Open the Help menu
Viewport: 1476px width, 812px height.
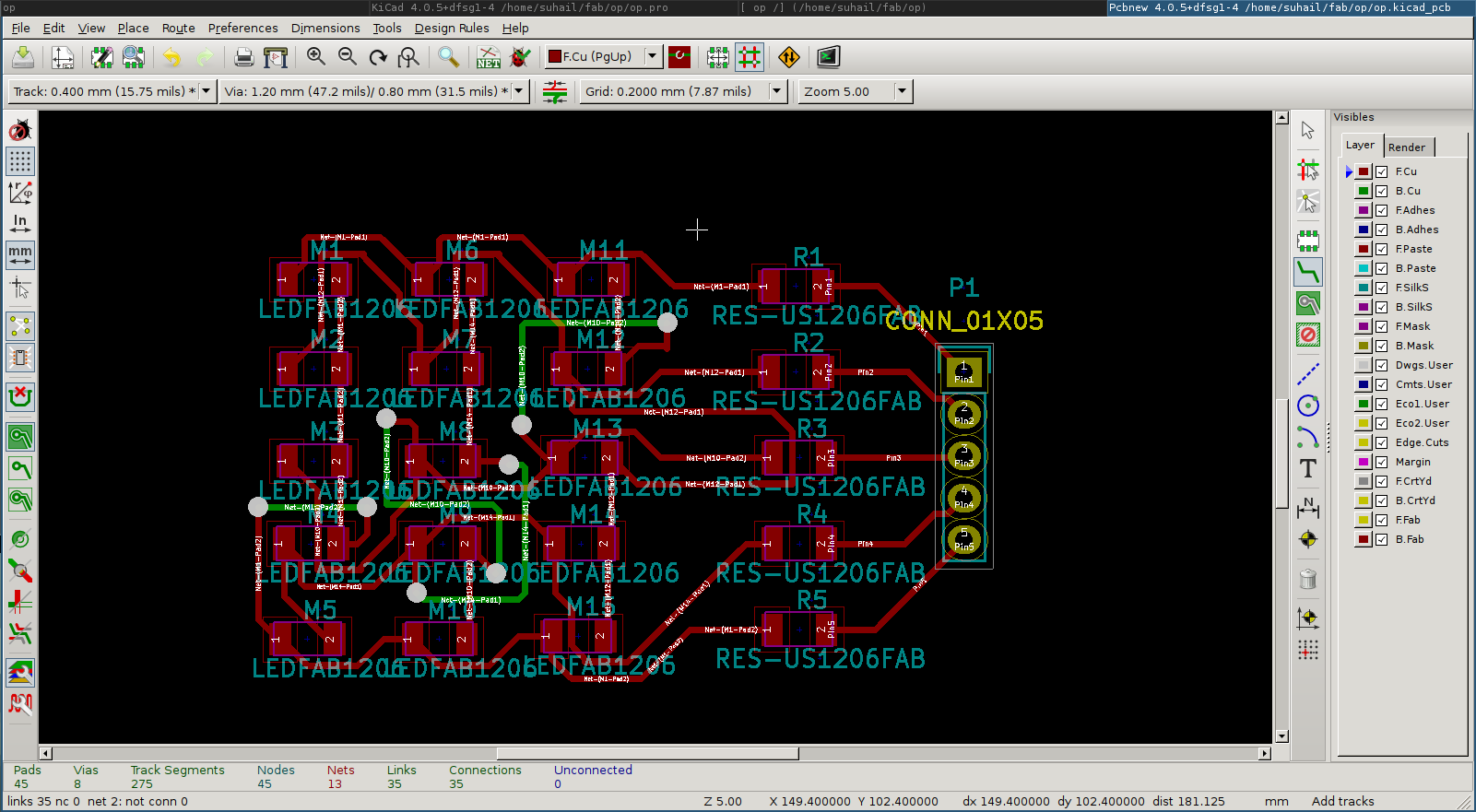(515, 28)
